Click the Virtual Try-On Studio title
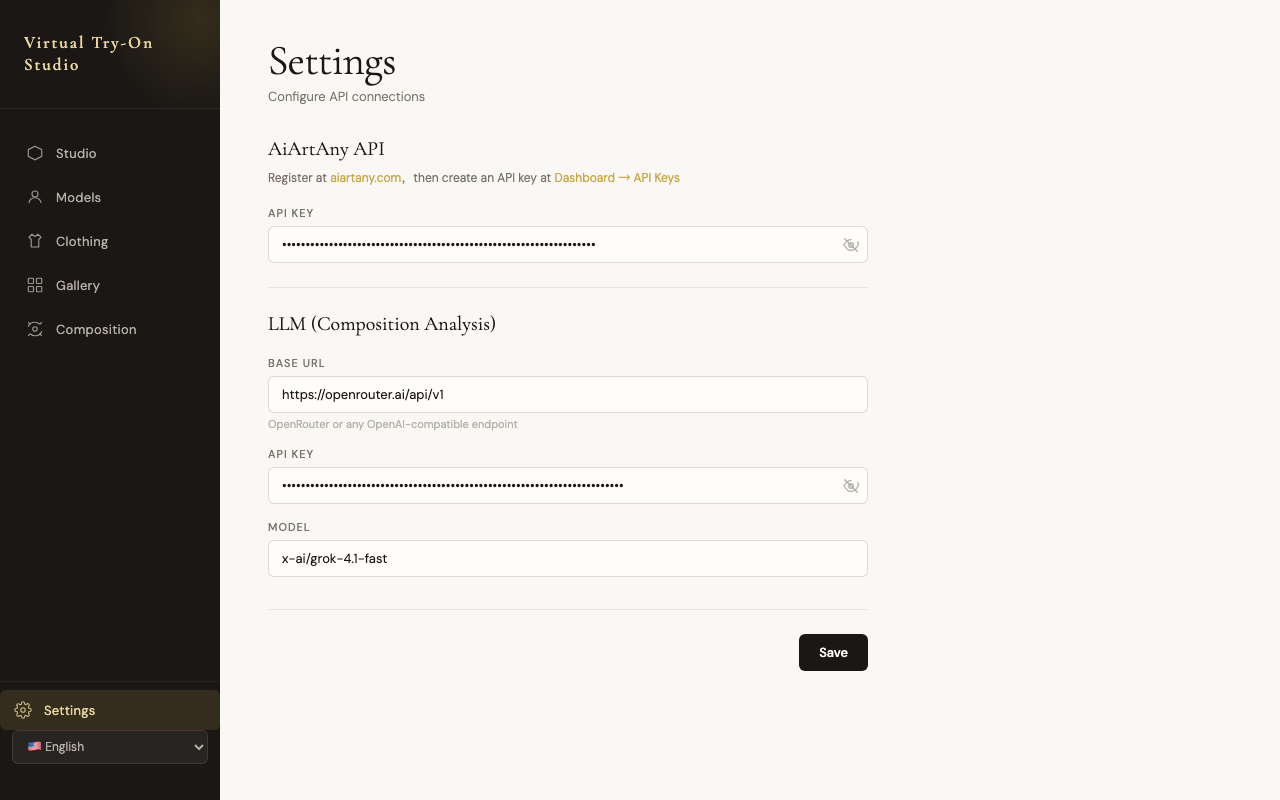 (88, 54)
